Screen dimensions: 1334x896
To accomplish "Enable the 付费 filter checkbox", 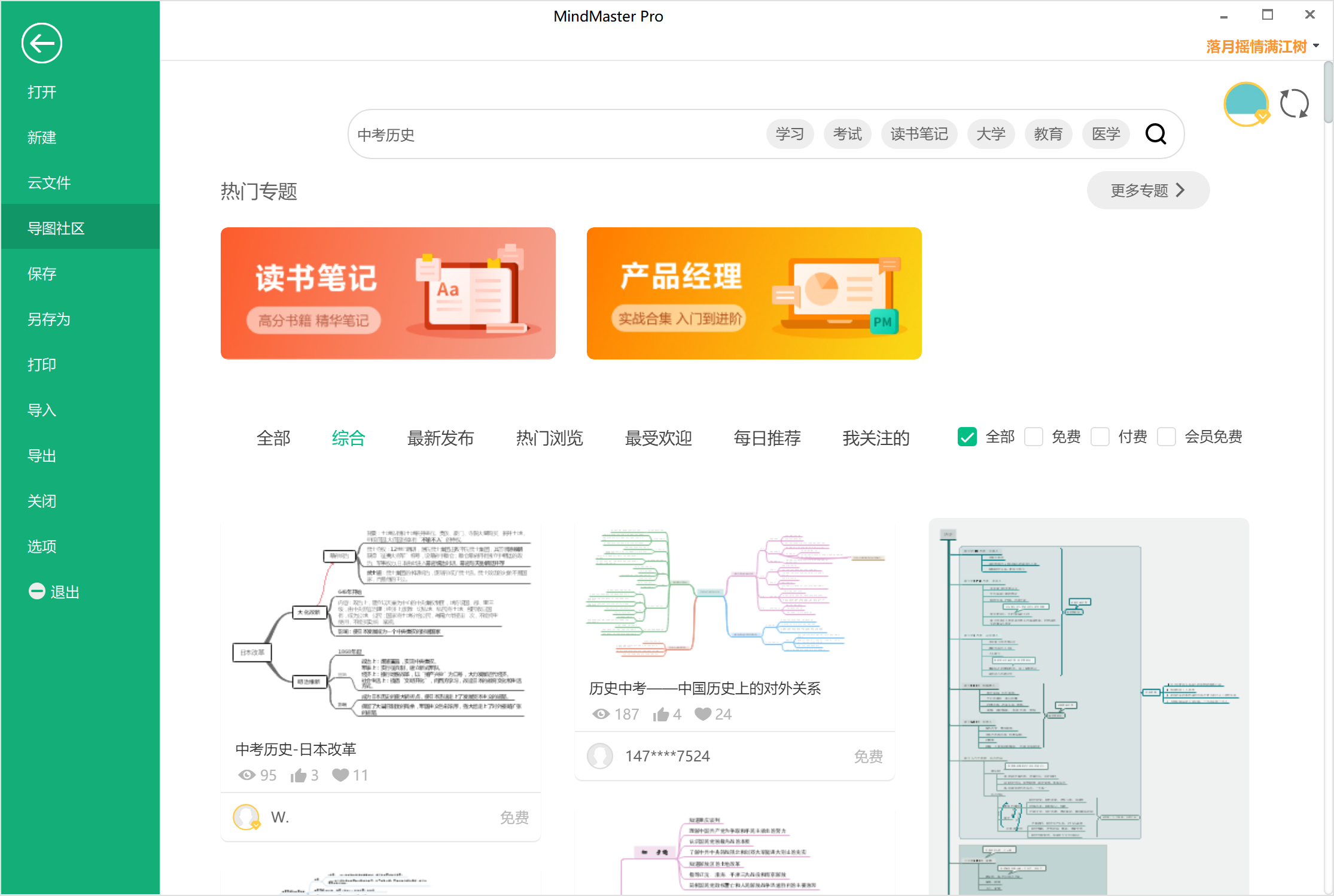I will pyautogui.click(x=1100, y=437).
